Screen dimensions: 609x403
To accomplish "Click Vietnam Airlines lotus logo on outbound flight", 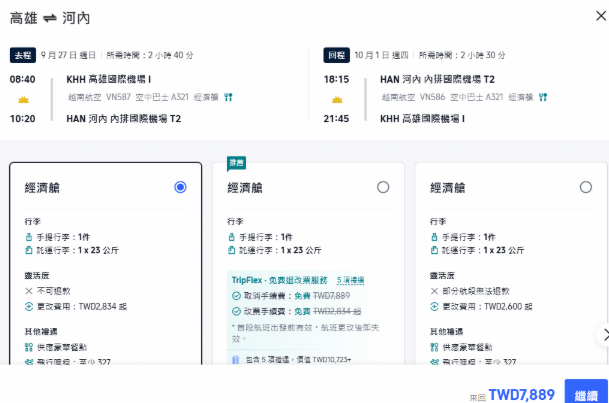I will pyautogui.click(x=23, y=100).
